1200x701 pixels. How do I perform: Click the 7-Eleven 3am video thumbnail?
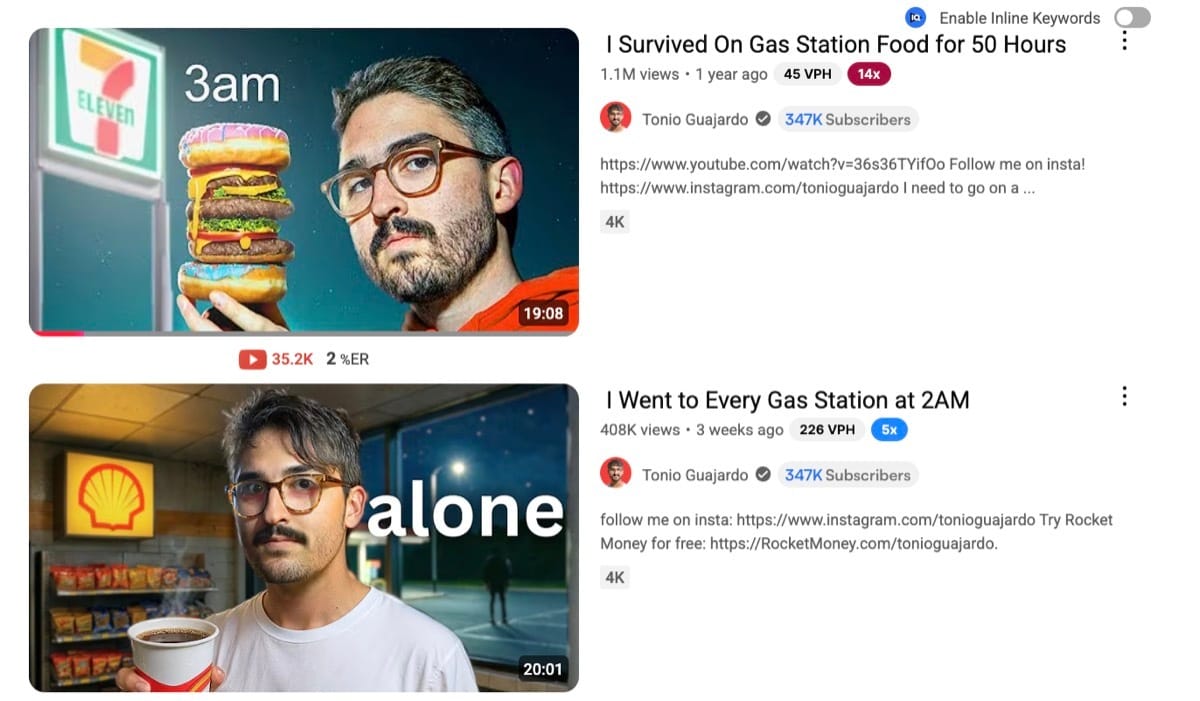click(x=304, y=181)
